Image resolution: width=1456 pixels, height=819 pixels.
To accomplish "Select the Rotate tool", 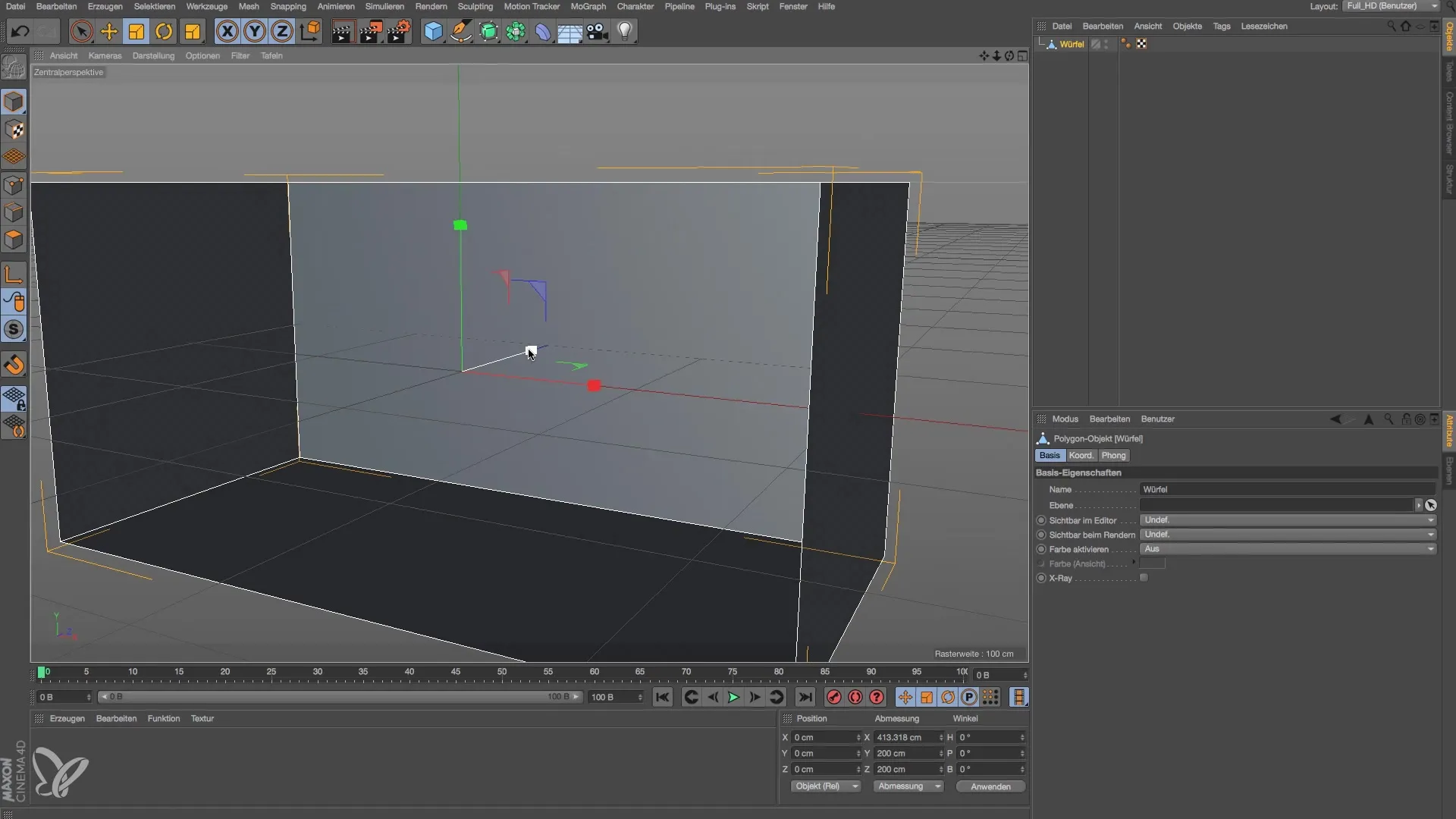I will (164, 31).
